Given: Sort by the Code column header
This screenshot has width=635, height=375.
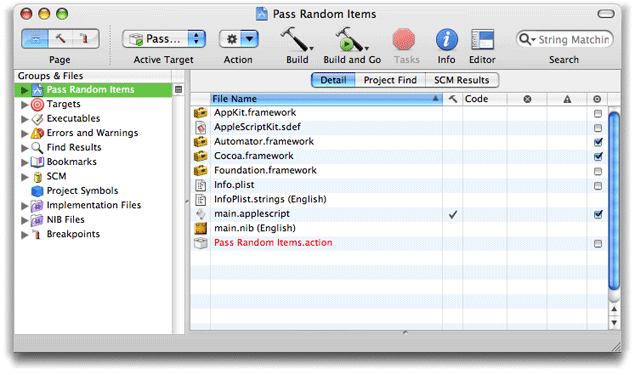Looking at the screenshot, I should 485,99.
